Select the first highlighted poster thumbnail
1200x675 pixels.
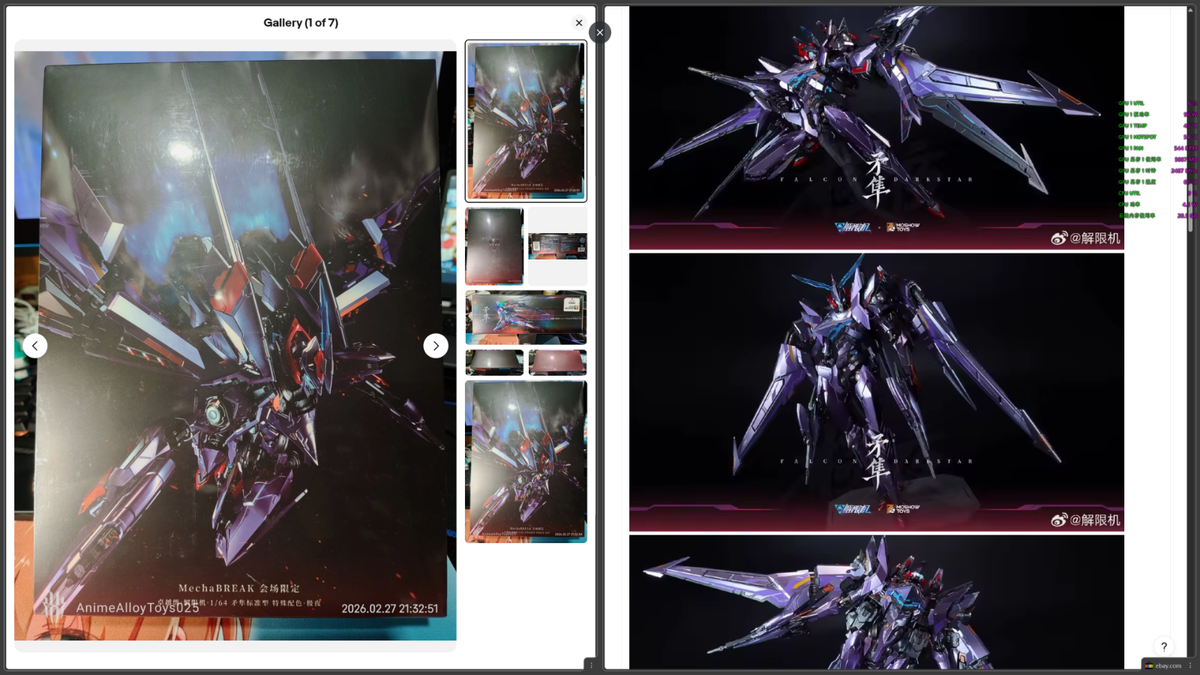tap(526, 121)
